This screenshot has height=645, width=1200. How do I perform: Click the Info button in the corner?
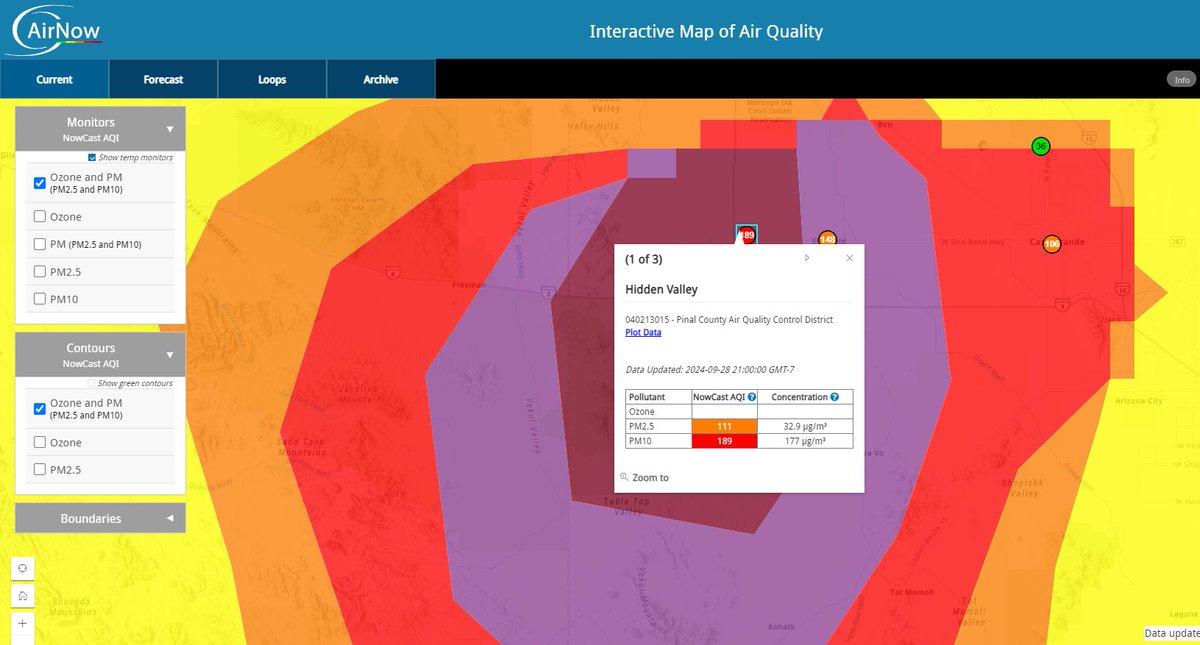click(1181, 79)
